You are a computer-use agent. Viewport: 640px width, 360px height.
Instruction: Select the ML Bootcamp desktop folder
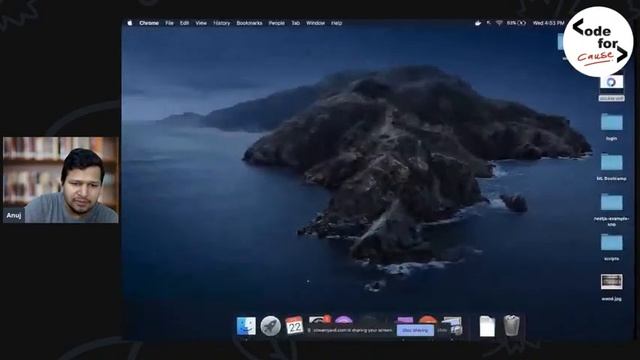(611, 167)
